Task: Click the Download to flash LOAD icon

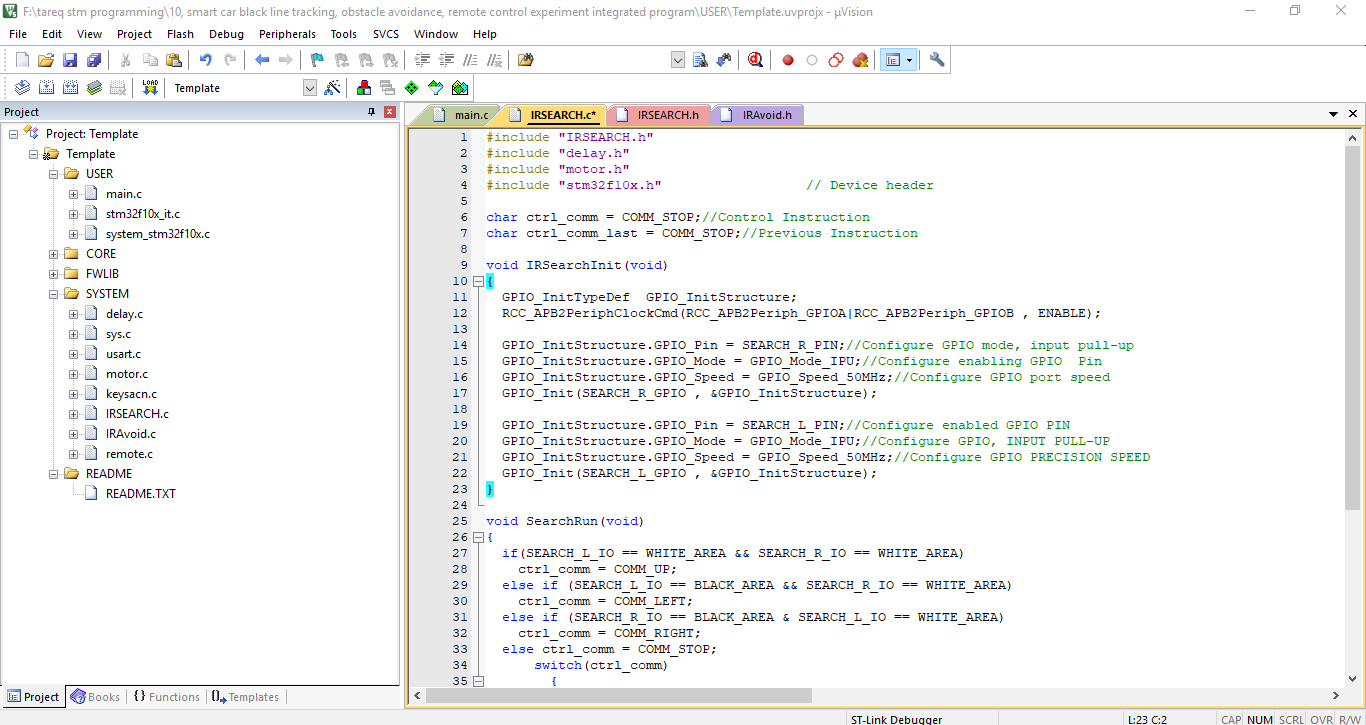Action: [150, 88]
